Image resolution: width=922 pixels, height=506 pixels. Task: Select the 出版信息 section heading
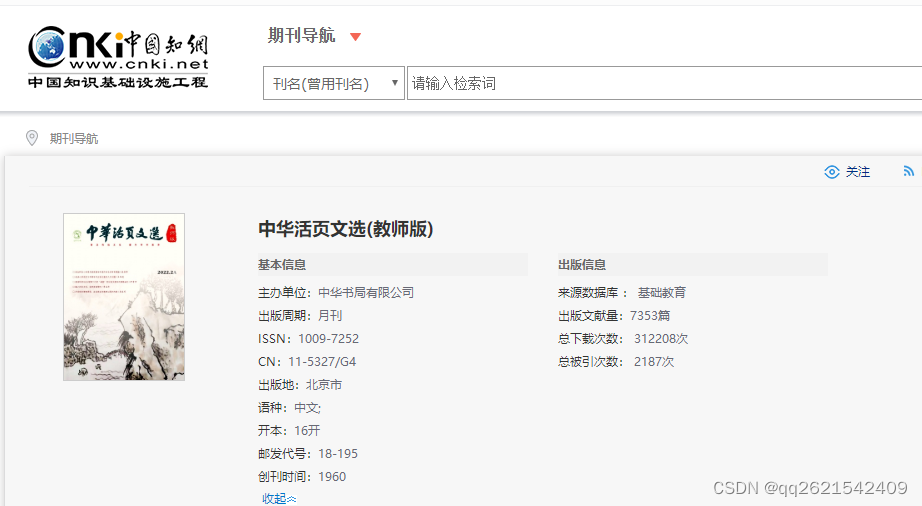point(582,264)
